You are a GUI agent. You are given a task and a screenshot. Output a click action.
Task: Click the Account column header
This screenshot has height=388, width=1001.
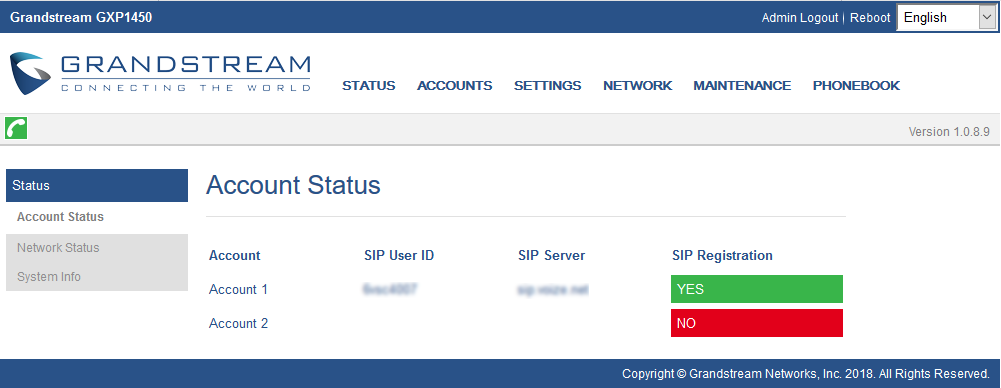point(234,256)
